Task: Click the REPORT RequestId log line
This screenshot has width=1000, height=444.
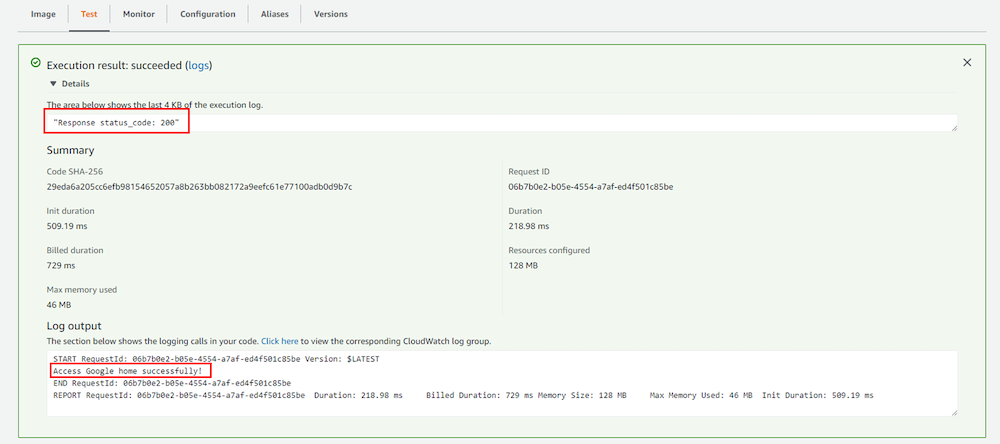Action: tap(460, 395)
